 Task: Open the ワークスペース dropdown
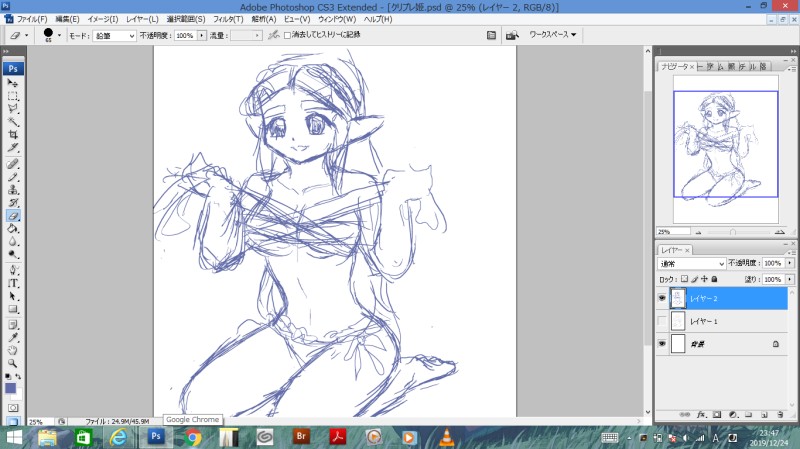coord(553,35)
